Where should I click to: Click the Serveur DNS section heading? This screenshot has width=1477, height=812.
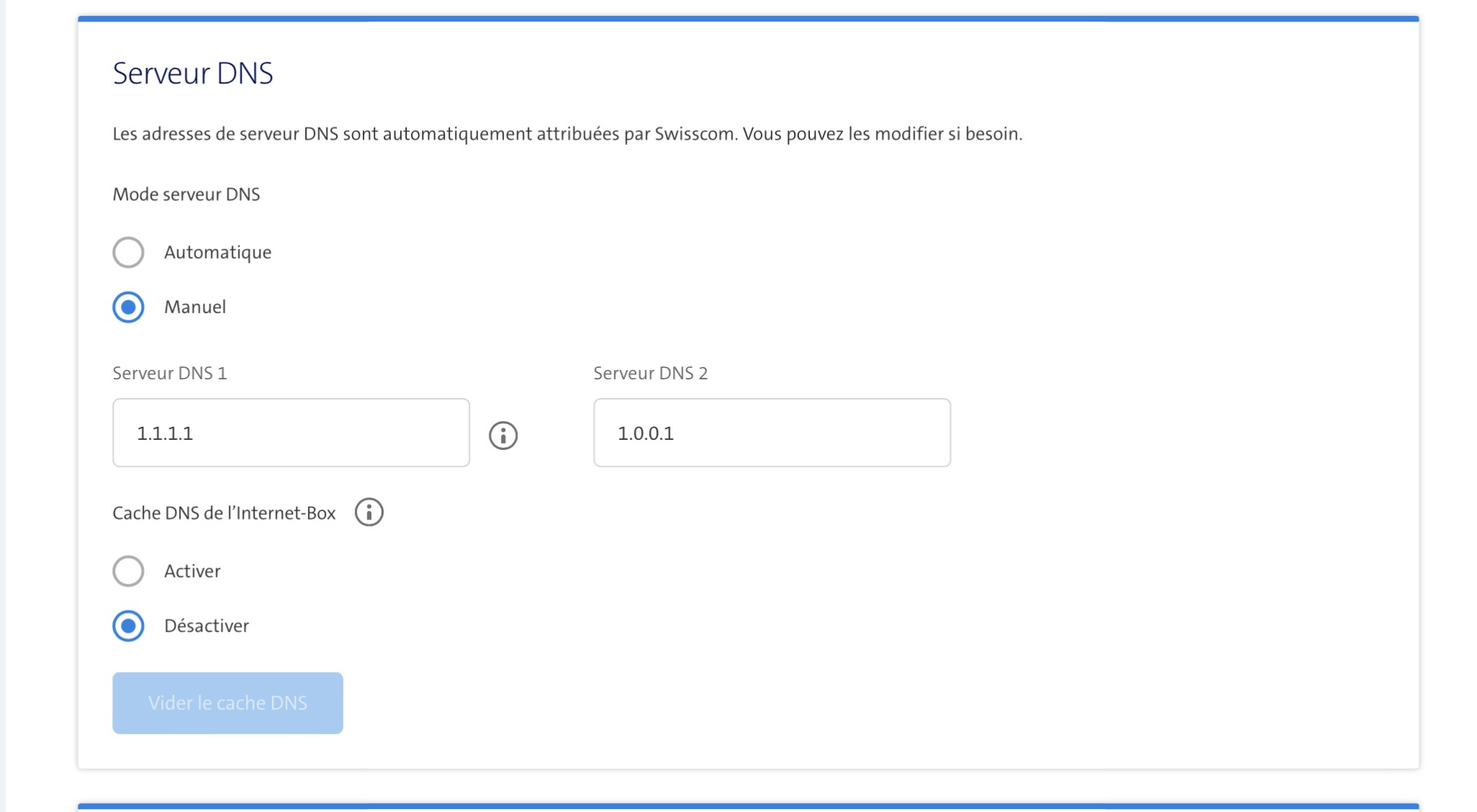pos(193,74)
